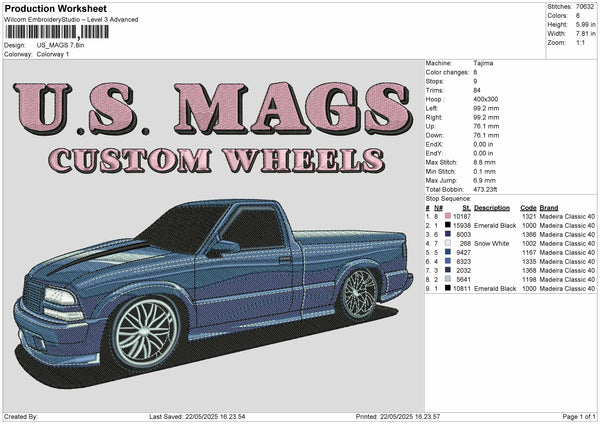Select the 'Last Saved: 22/05/2025 16.23.54' text
Screen dimensions: 600x424
[x=197, y=416]
